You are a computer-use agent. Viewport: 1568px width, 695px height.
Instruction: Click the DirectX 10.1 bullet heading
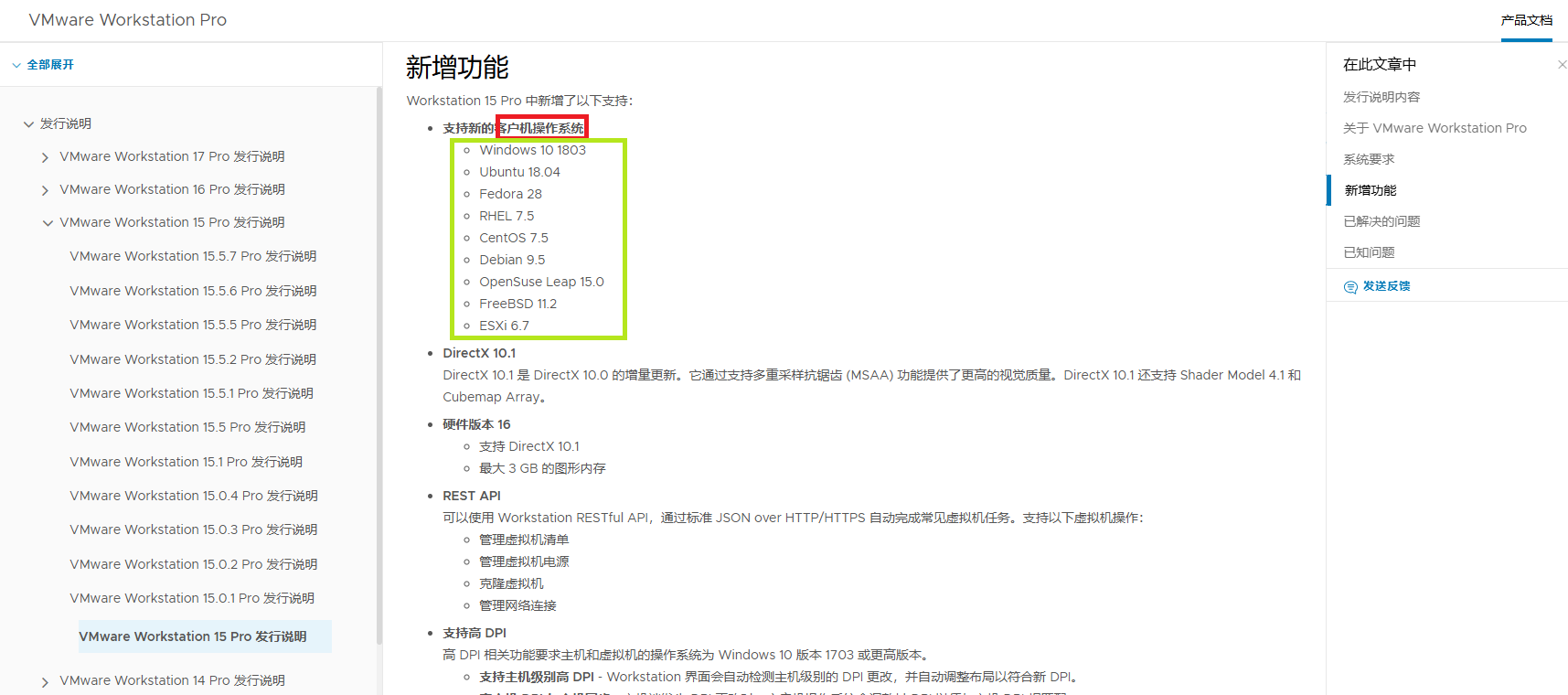point(479,353)
